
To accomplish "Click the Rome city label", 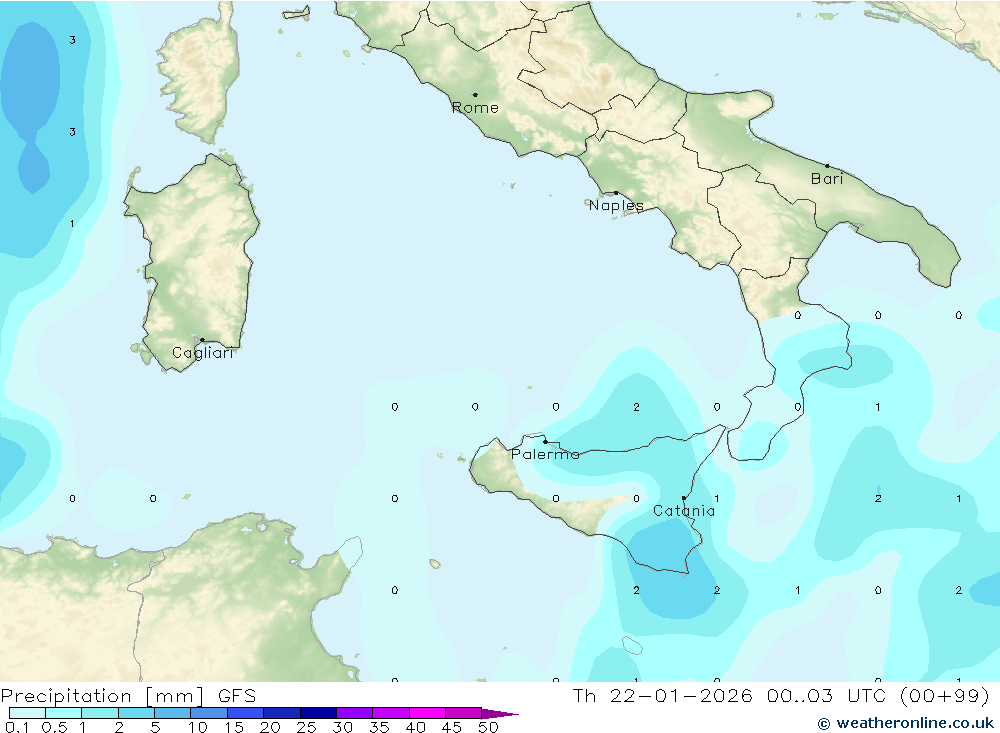I will tap(475, 108).
